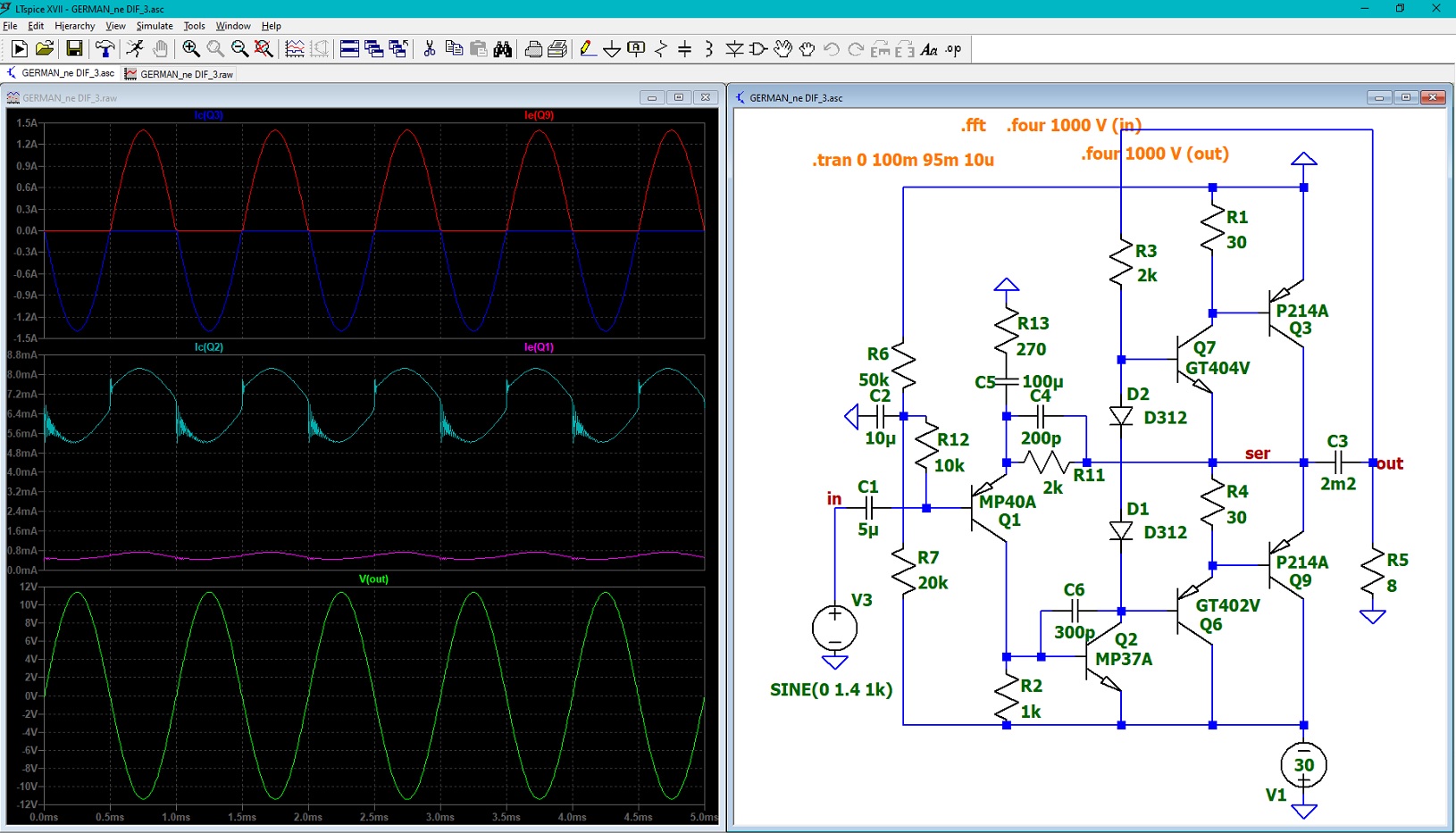Pick the diode component tool
The image size is (1456, 833).
click(x=734, y=49)
